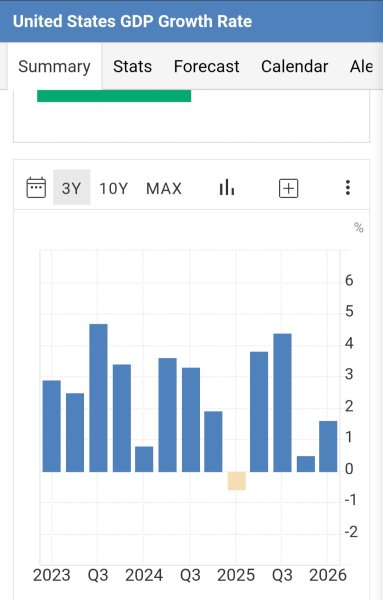Select the short bar at 2024
The height and width of the screenshot is (600, 383).
(x=144, y=459)
